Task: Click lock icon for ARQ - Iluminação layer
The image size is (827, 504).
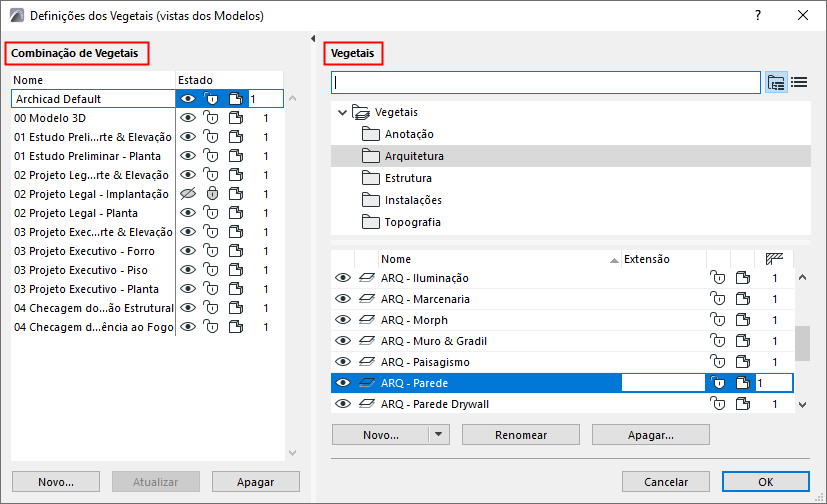Action: click(716, 278)
